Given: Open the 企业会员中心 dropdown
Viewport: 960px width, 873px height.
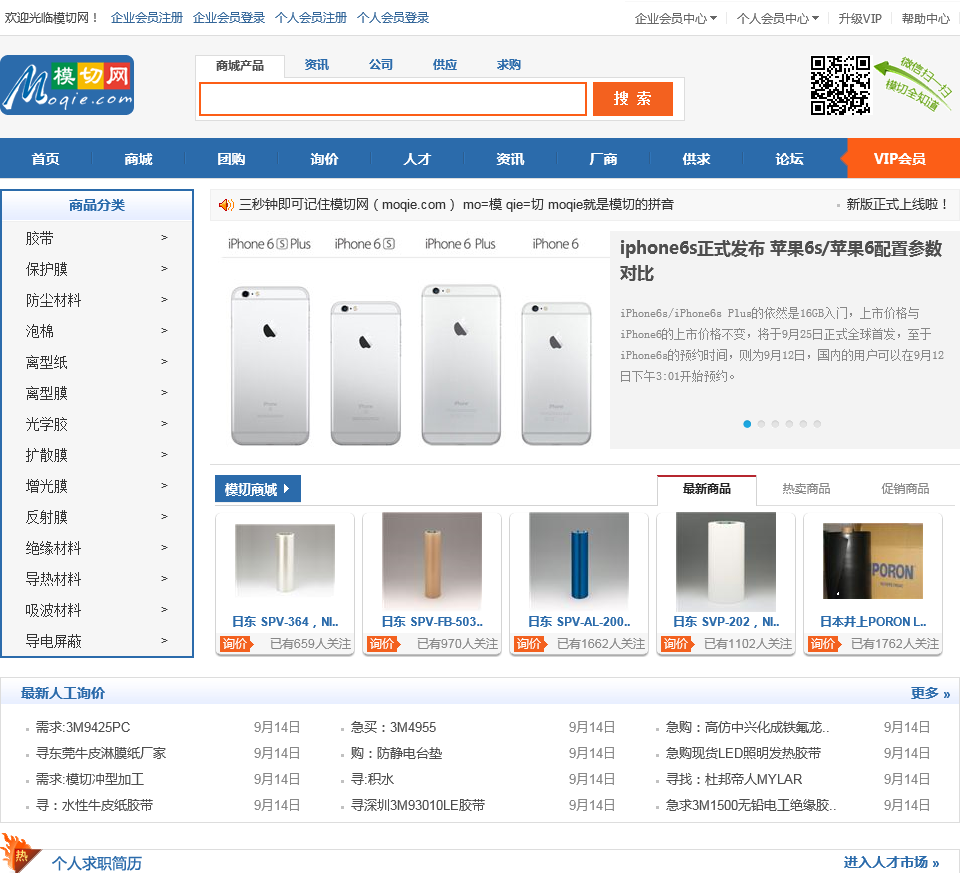Looking at the screenshot, I should (675, 18).
